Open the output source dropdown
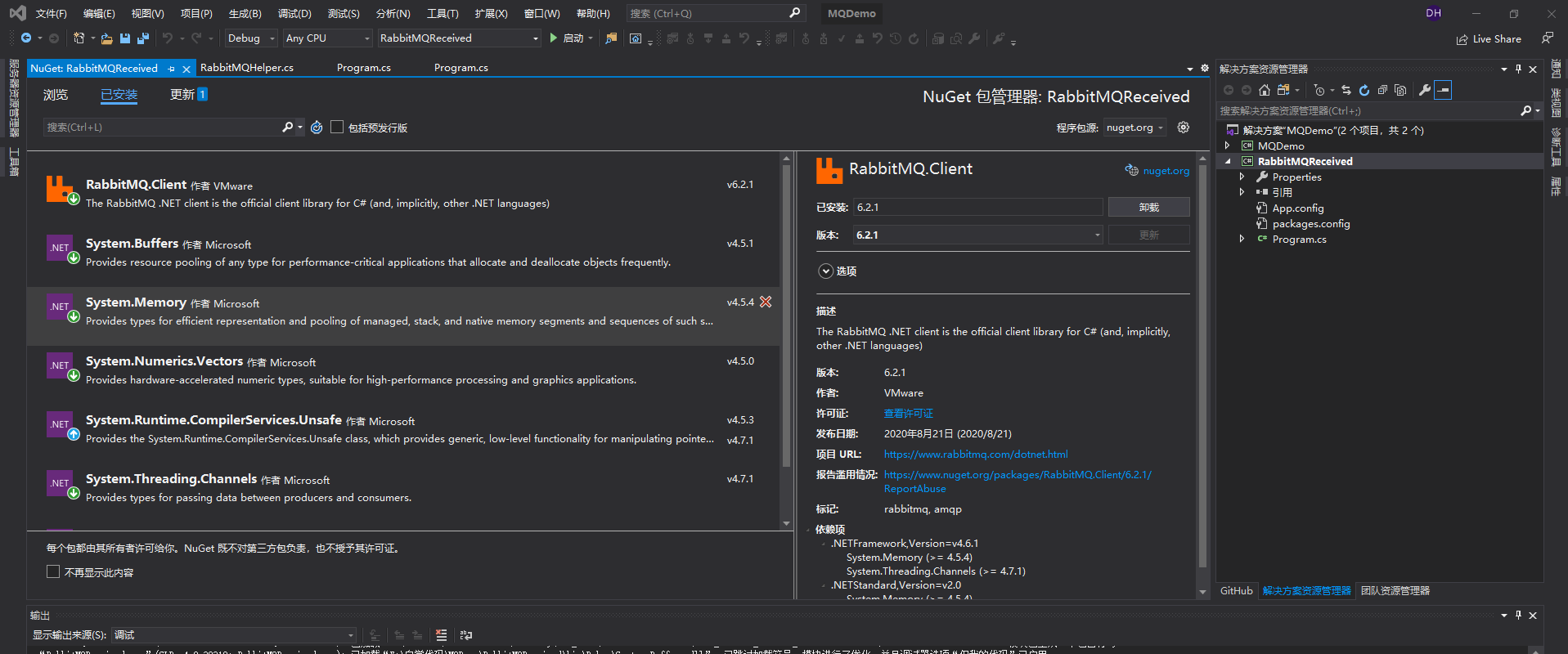 click(235, 635)
